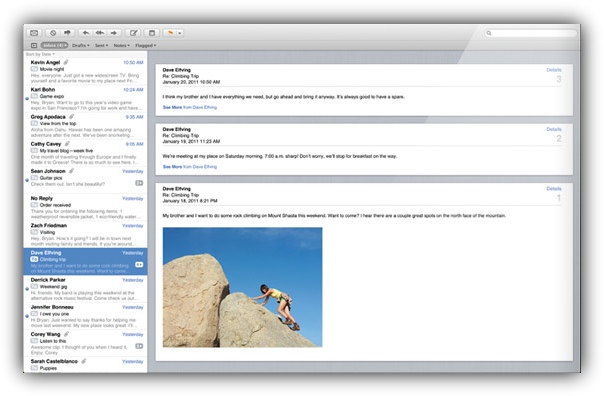Click the paperclip beside Corey Wang

(66, 334)
